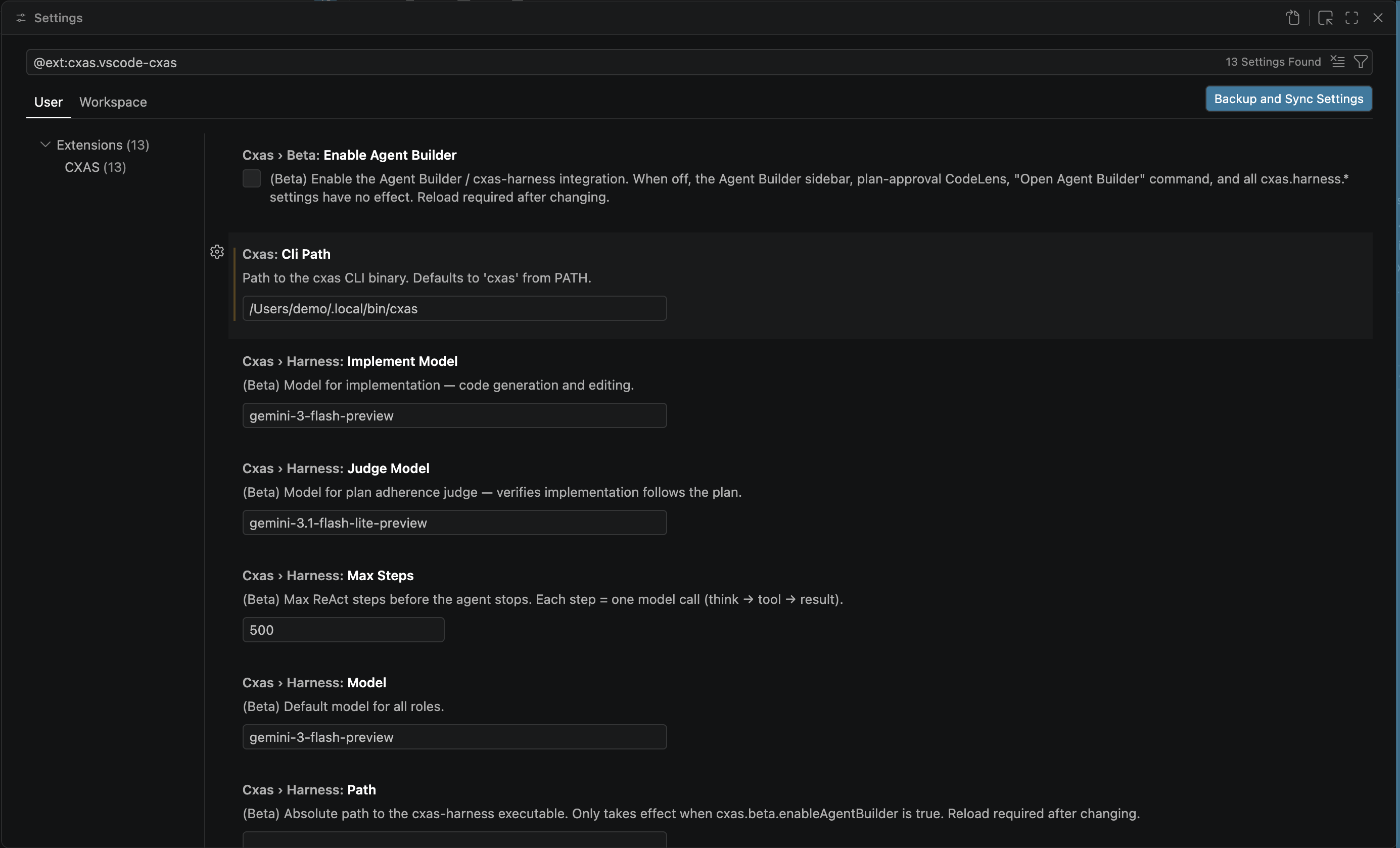Clear the settings search input icon
The width and height of the screenshot is (1400, 848).
1337,61
